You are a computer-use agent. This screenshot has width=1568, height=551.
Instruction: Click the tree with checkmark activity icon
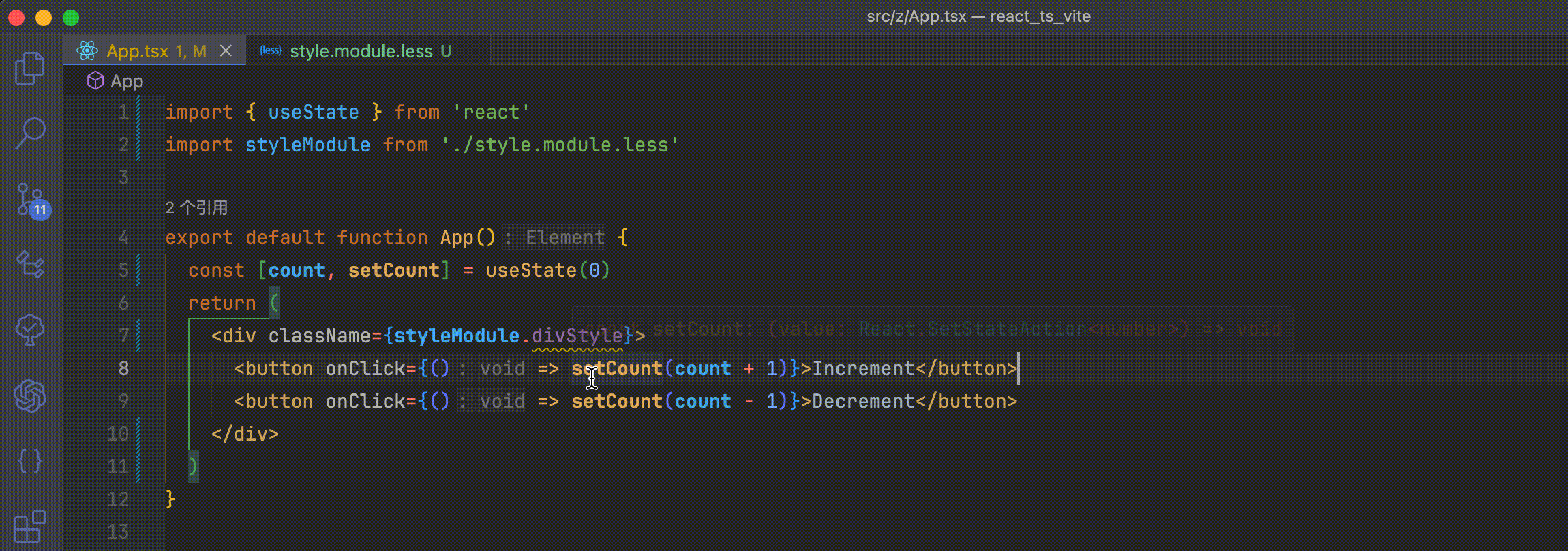click(x=30, y=329)
